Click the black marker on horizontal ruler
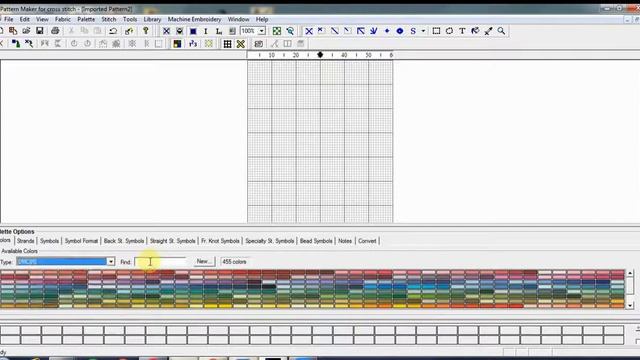This screenshot has width=640, height=360. click(320, 55)
